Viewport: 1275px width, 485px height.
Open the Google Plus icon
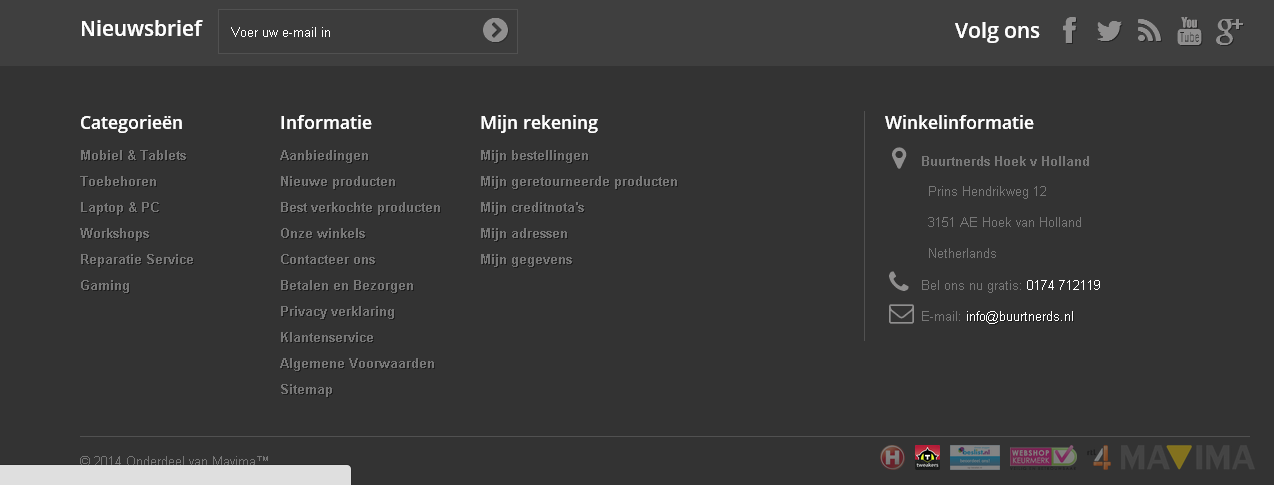point(1229,31)
